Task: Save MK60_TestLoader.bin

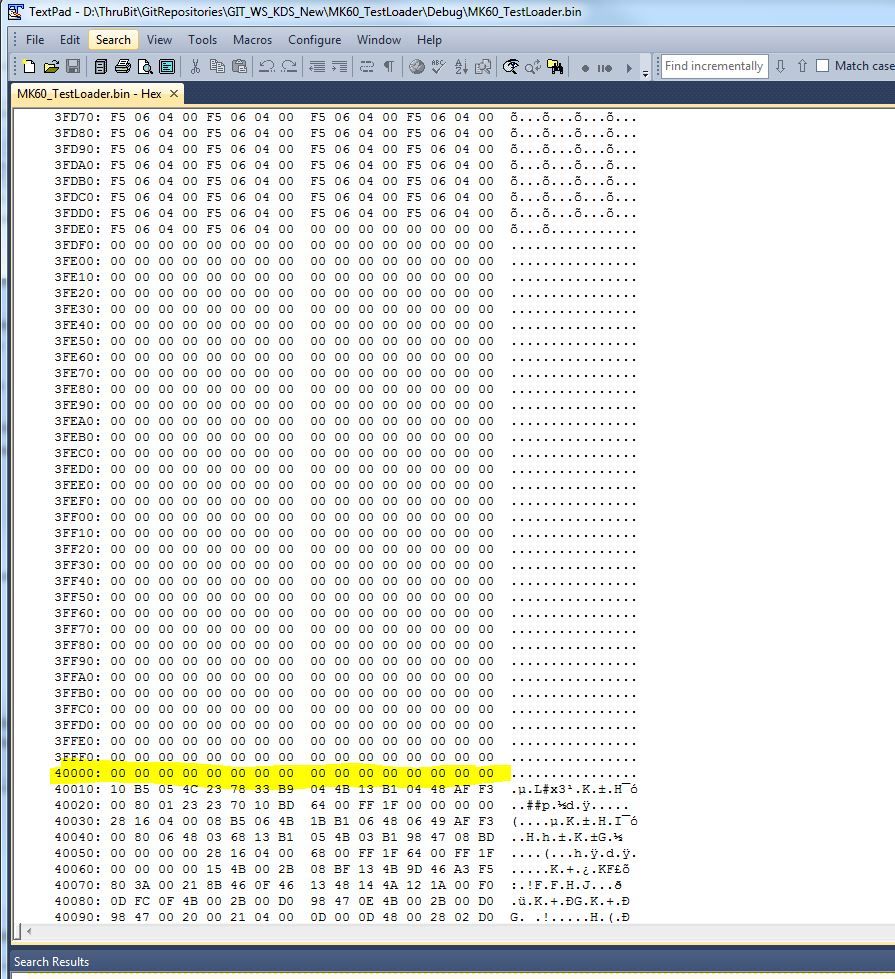Action: (72, 67)
